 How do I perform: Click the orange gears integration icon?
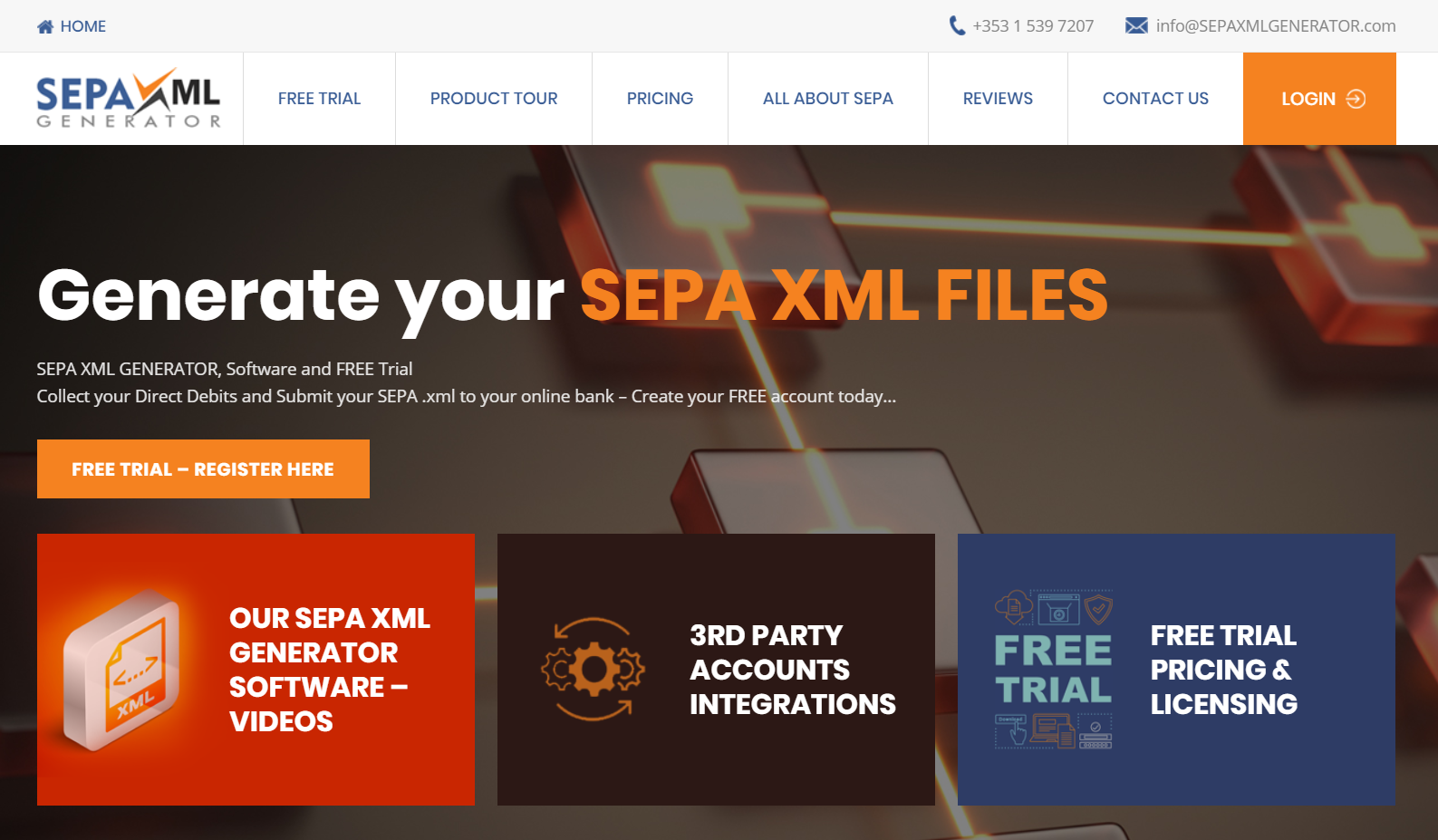[593, 669]
